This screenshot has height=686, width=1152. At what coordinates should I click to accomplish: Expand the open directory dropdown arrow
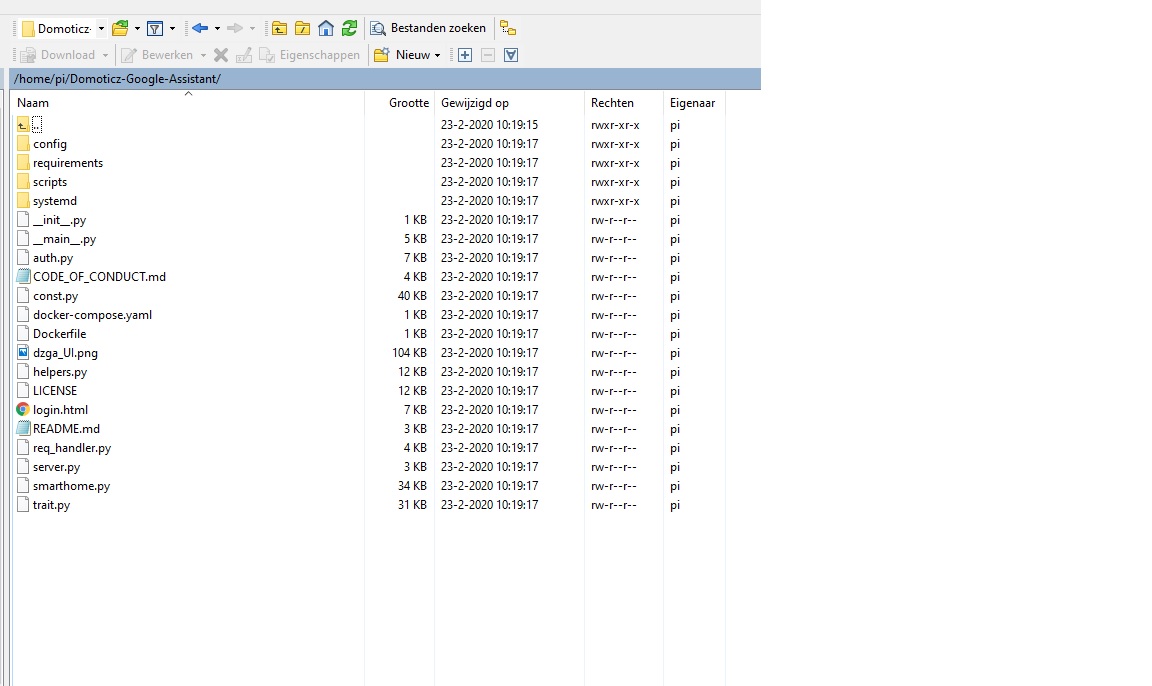point(137,29)
